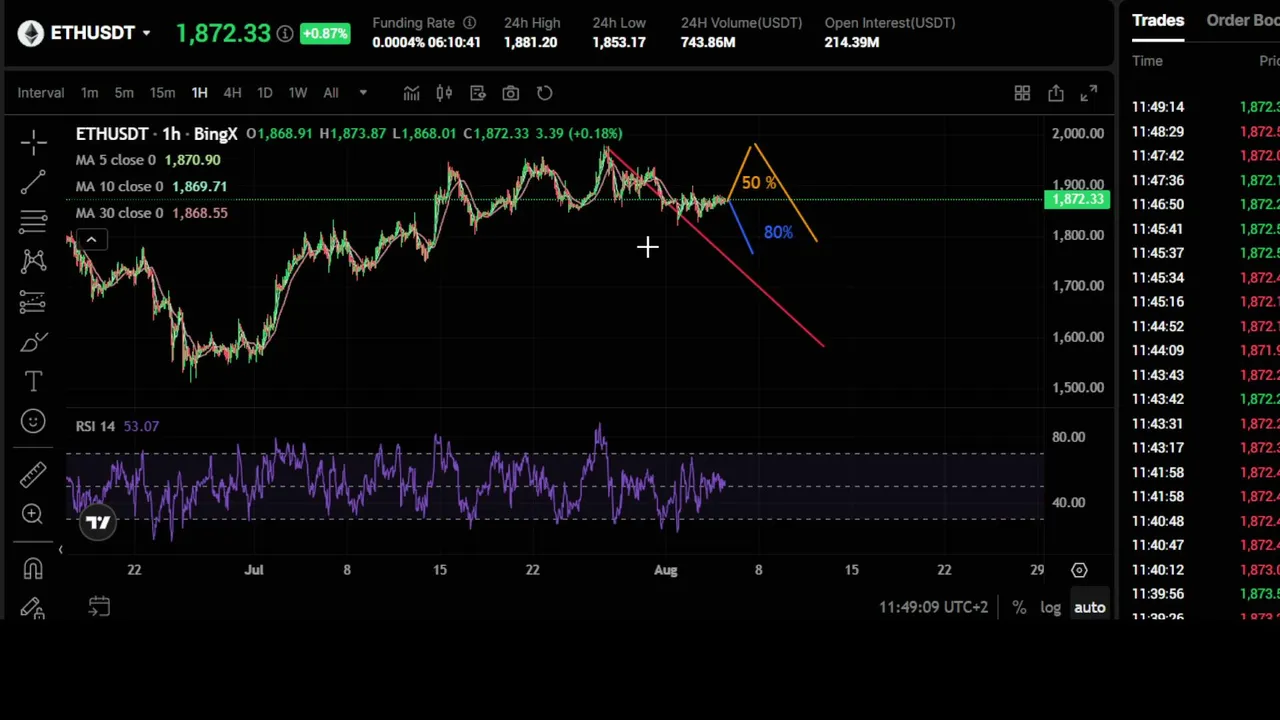This screenshot has height=720, width=1280.
Task: Click the 50 % label on the chart
Action: pos(759,184)
